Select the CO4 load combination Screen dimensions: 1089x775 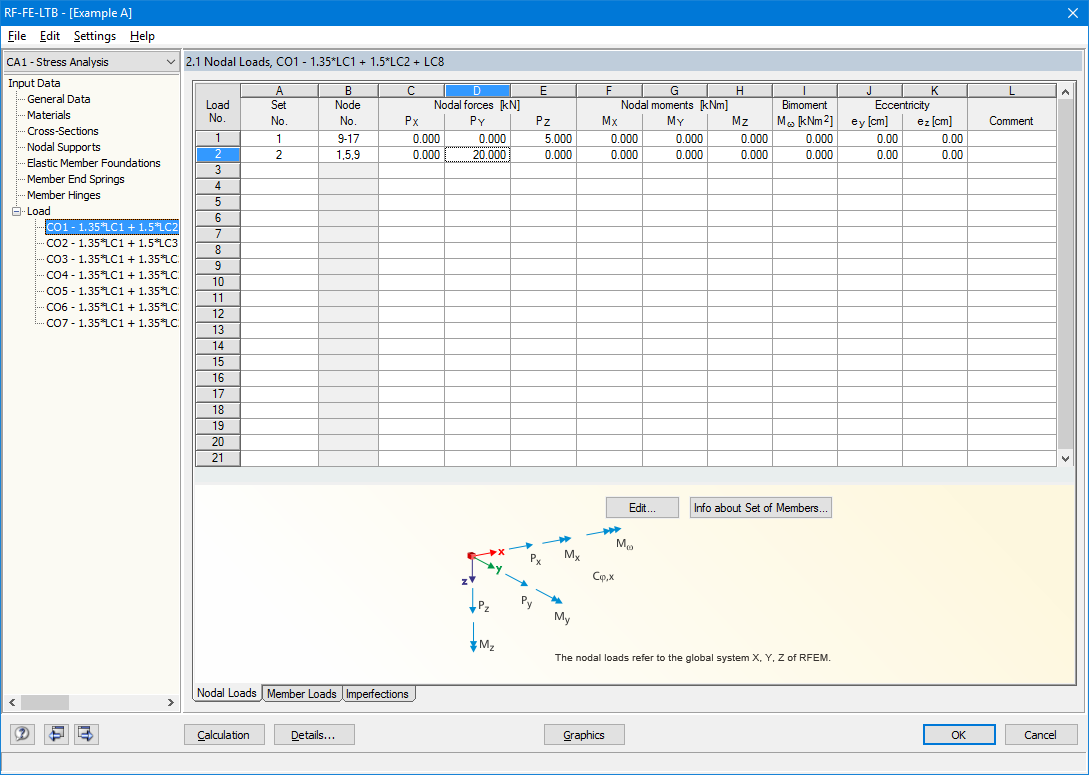112,275
